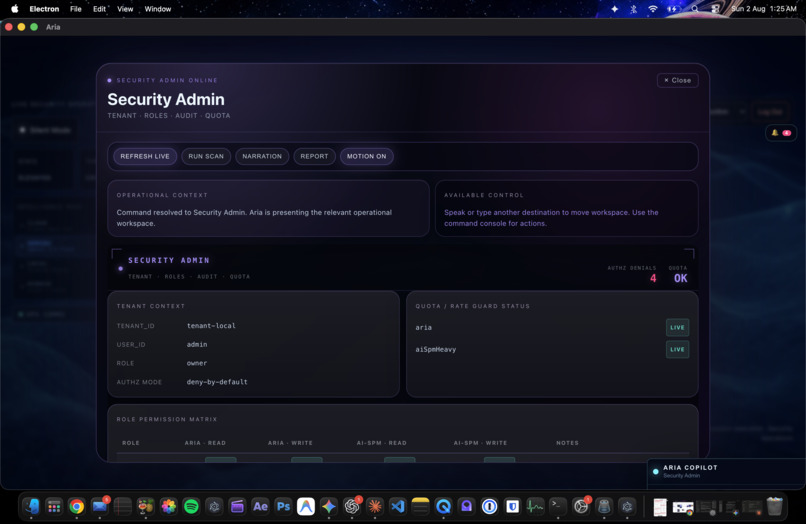Image resolution: width=806 pixels, height=524 pixels.
Task: Open the Edit menu
Action: tap(99, 9)
